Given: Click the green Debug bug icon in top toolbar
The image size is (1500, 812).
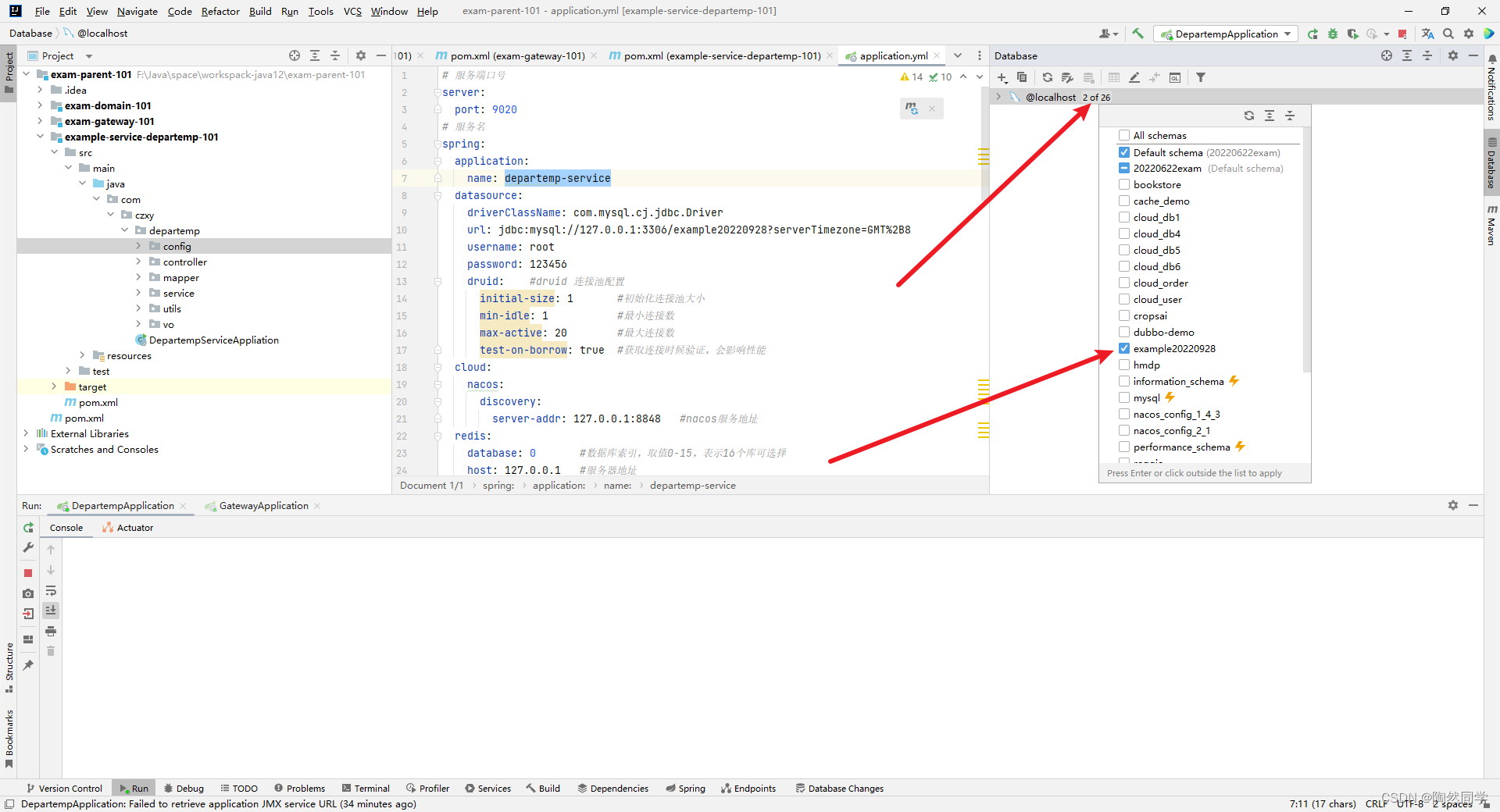Looking at the screenshot, I should [x=1333, y=34].
